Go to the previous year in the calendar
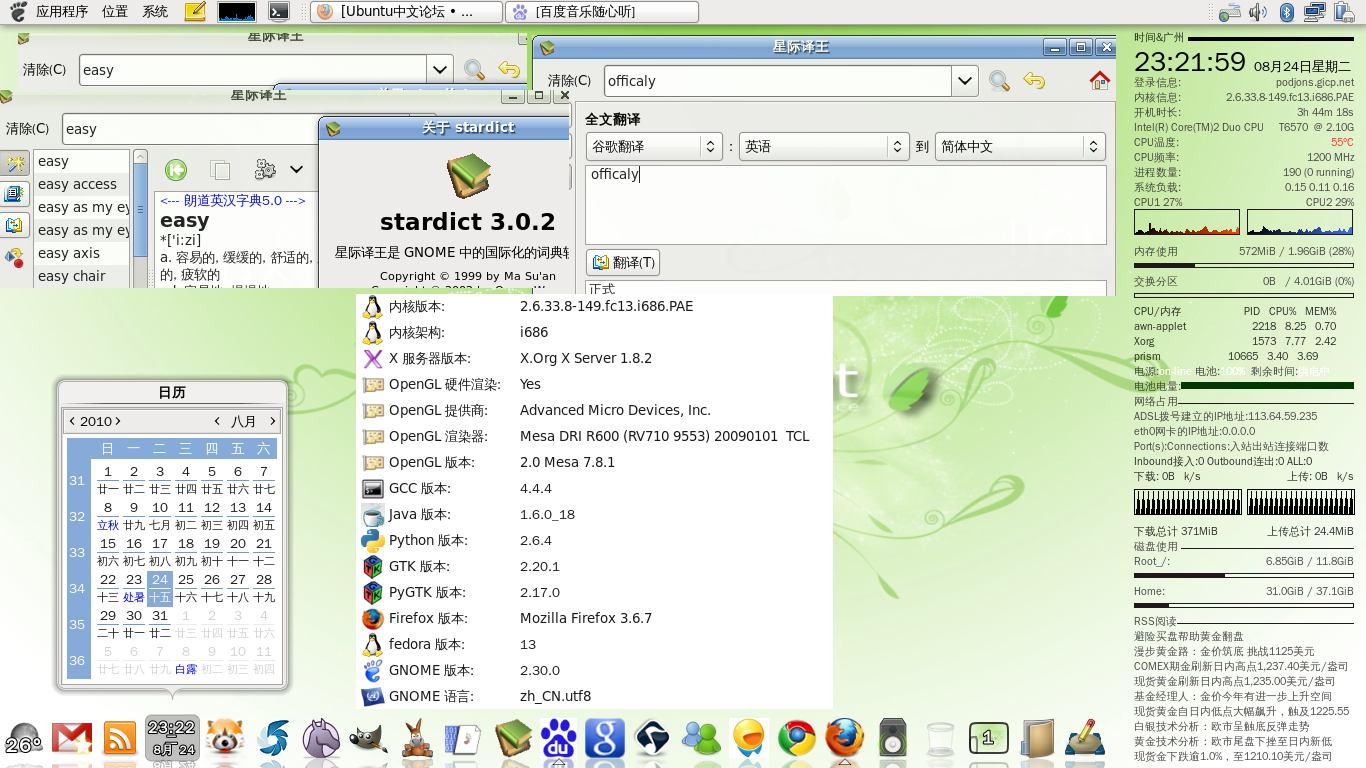The height and width of the screenshot is (768, 1366). 72,421
